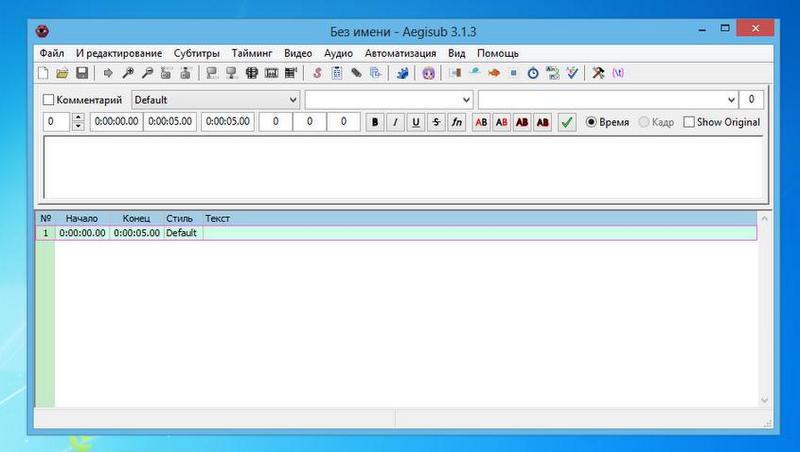Screen dimensions: 800x452
Task: Pick primary color first AB button
Action: click(481, 122)
